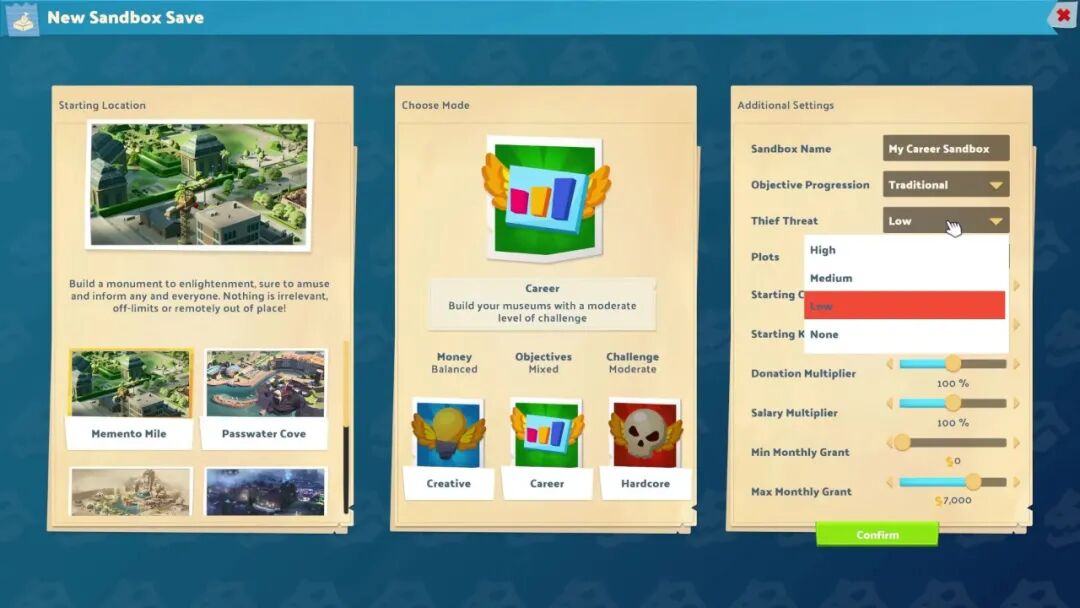Collapse the Thief Threat dropdown
This screenshot has width=1080, height=608.
tap(946, 221)
